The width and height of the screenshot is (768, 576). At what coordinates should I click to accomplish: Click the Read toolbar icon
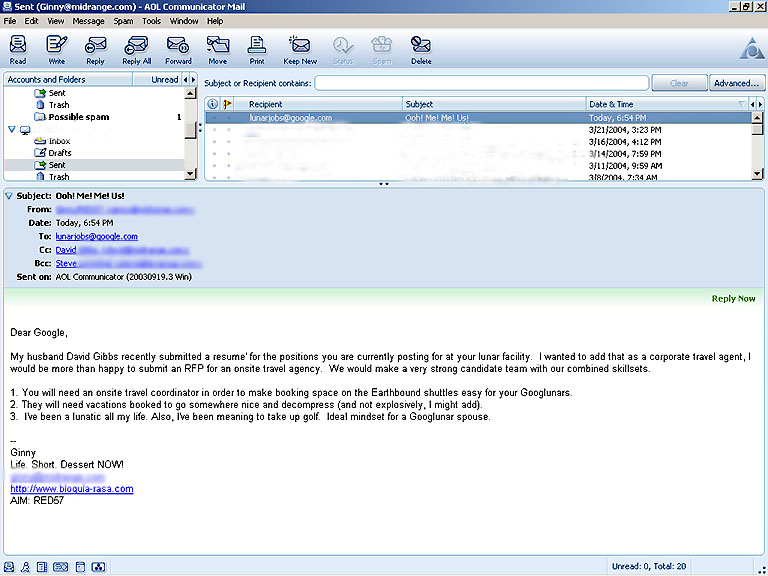coord(18,49)
